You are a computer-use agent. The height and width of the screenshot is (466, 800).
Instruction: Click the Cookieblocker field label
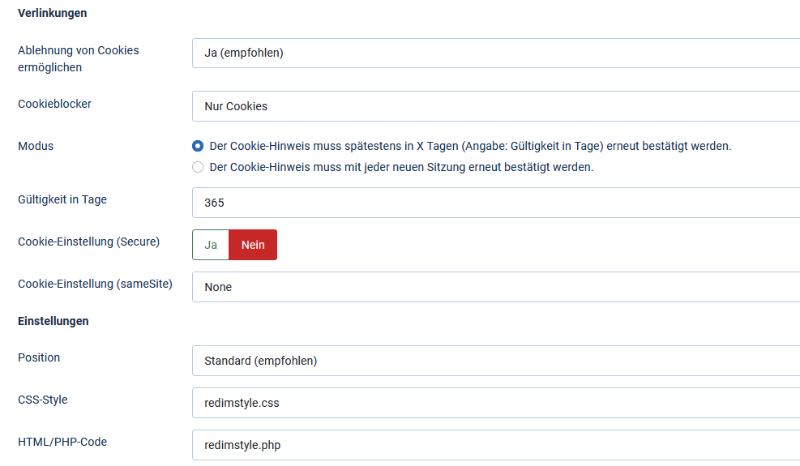point(55,104)
